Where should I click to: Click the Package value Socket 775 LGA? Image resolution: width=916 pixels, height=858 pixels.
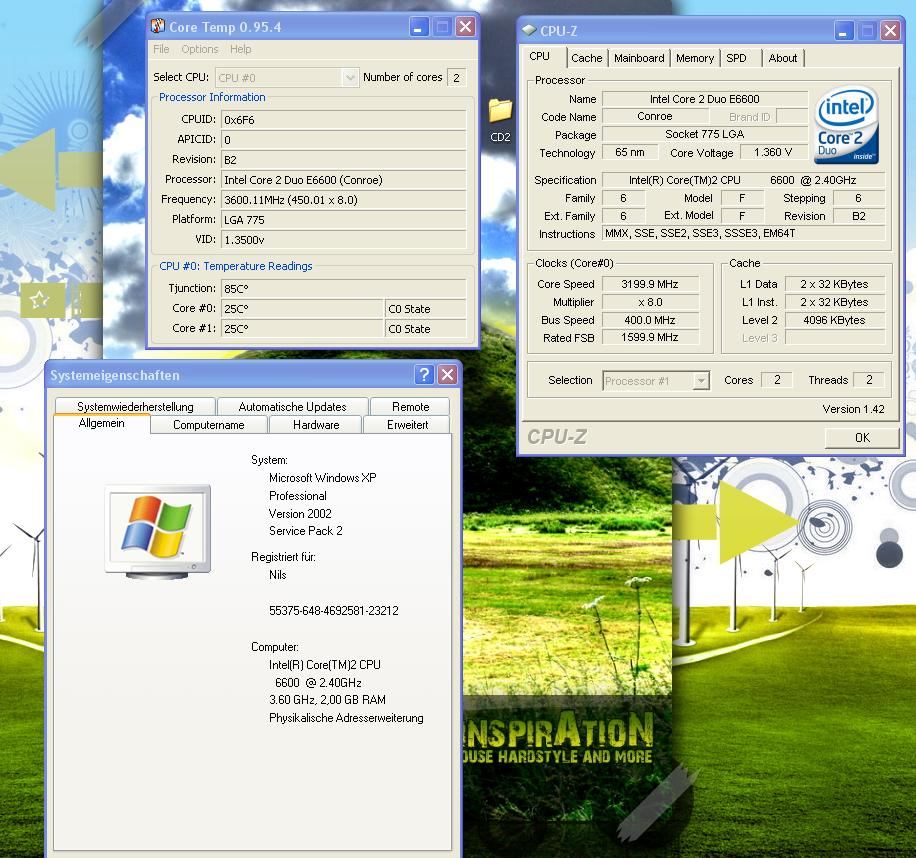click(x=705, y=134)
